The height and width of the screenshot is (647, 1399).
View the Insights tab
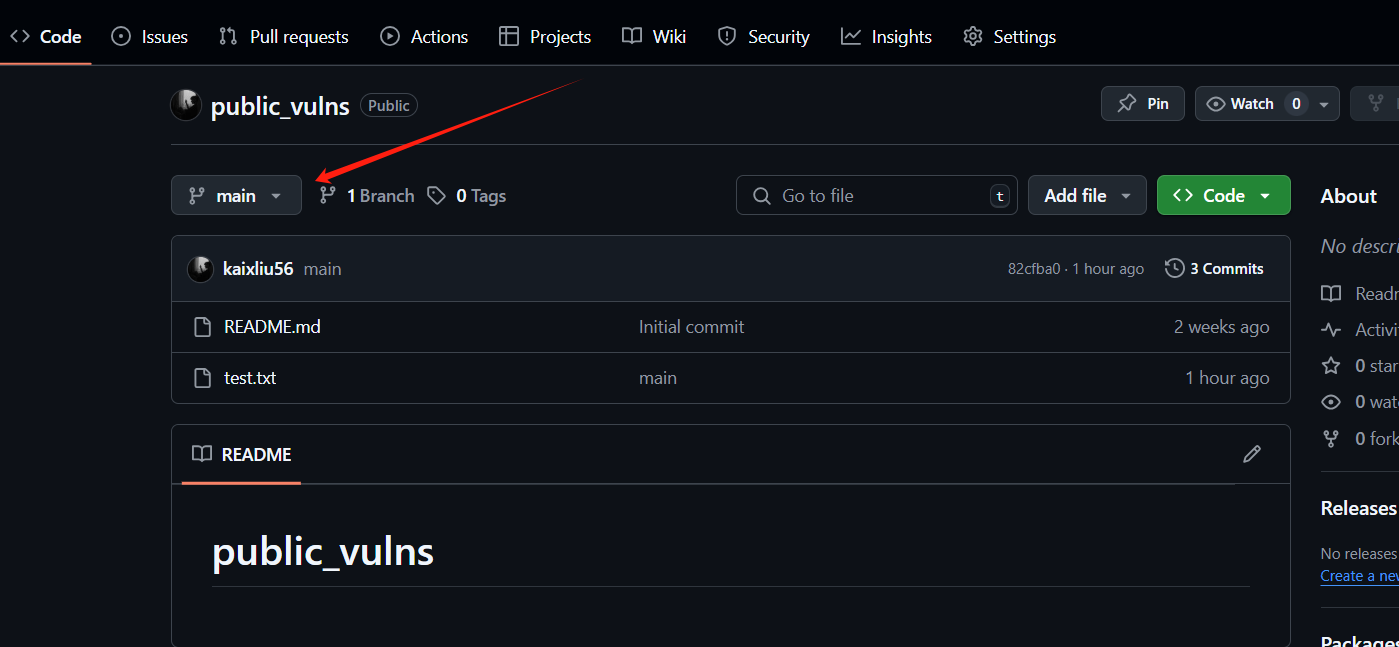tap(886, 37)
